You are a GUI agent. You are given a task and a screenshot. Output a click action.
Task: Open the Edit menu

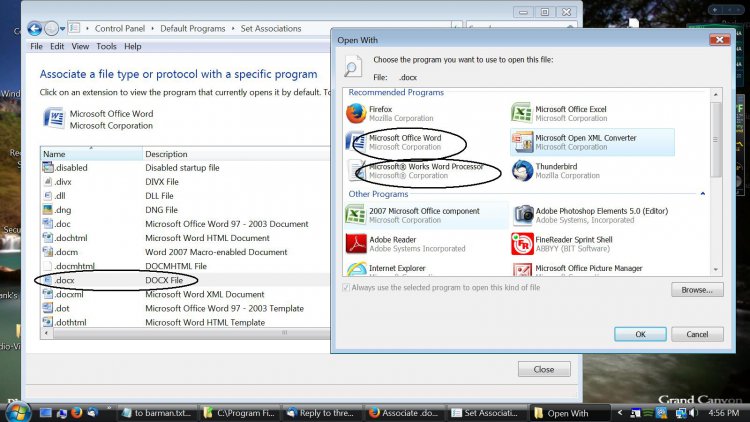57,46
